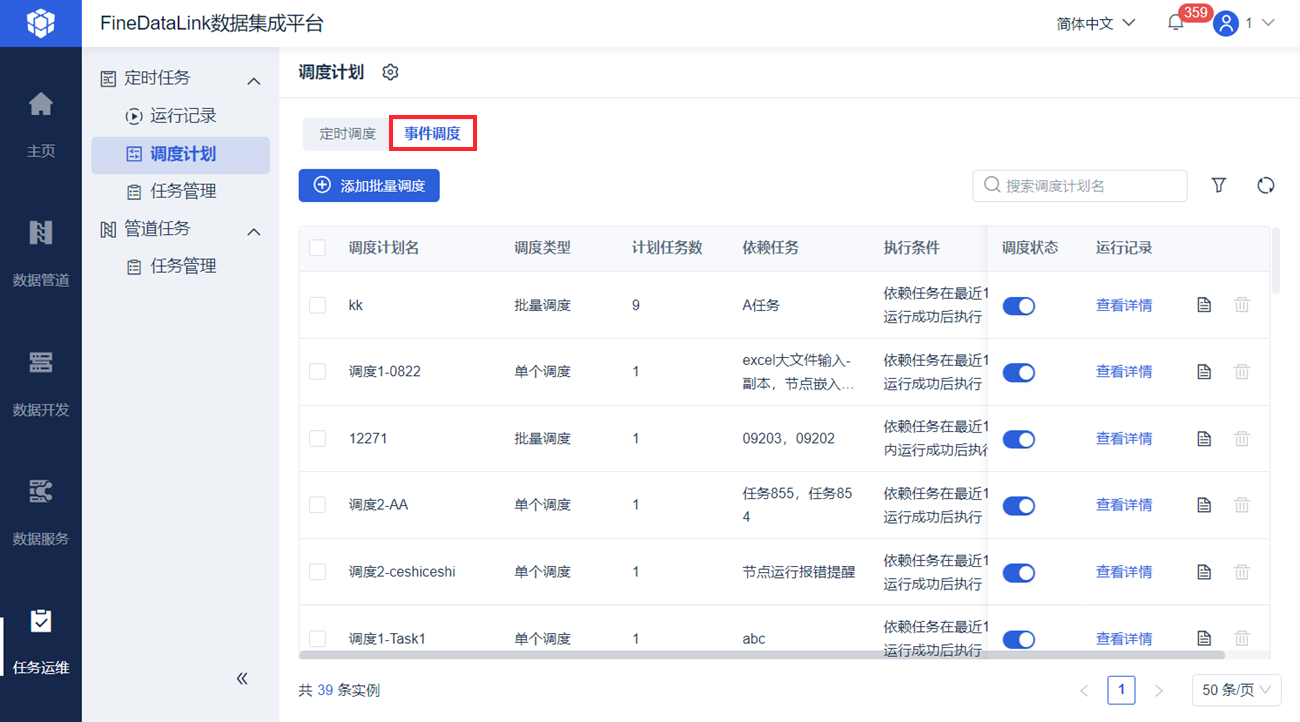Screen dimensions: 1300x722
Task: Toggle 调度状态 switch for kk
Action: [1019, 306]
